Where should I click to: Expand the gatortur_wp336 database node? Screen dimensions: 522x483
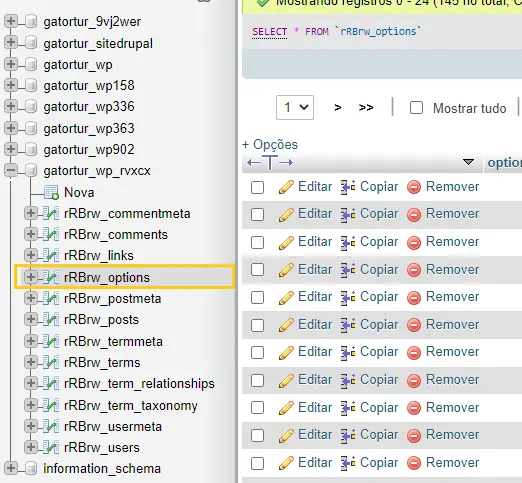tap(11, 107)
